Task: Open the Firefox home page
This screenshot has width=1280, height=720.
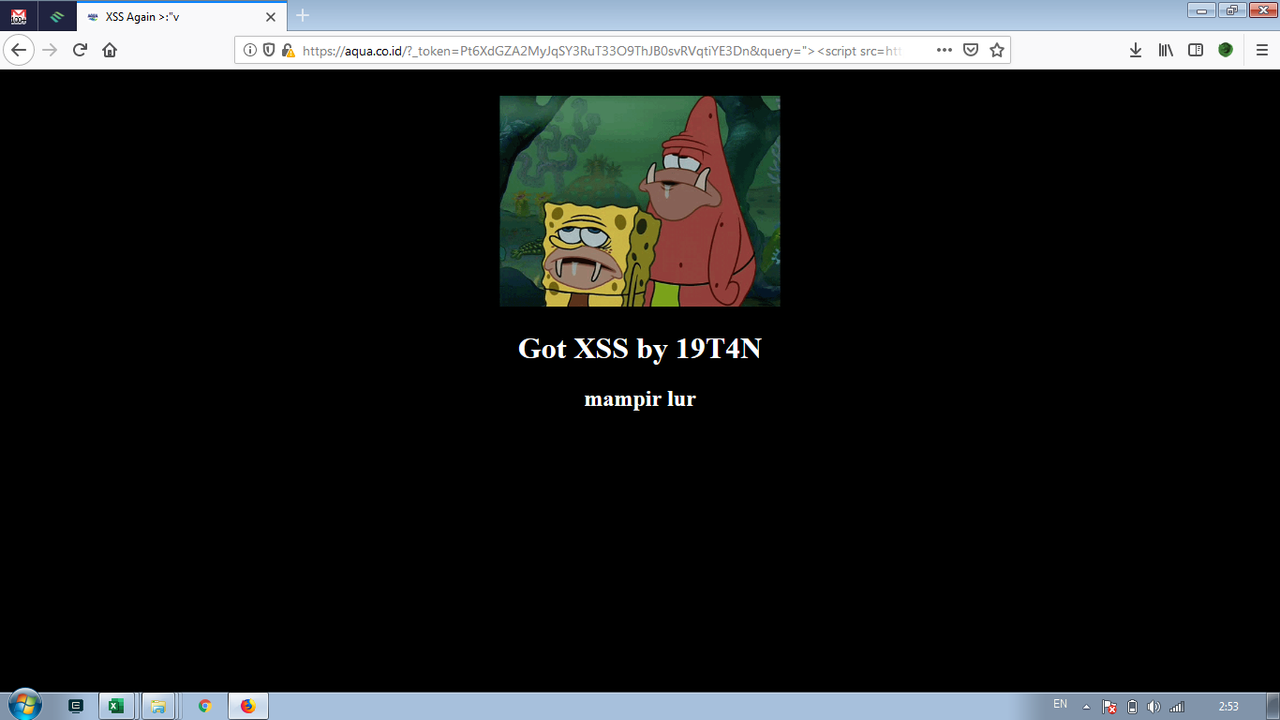Action: tap(110, 50)
